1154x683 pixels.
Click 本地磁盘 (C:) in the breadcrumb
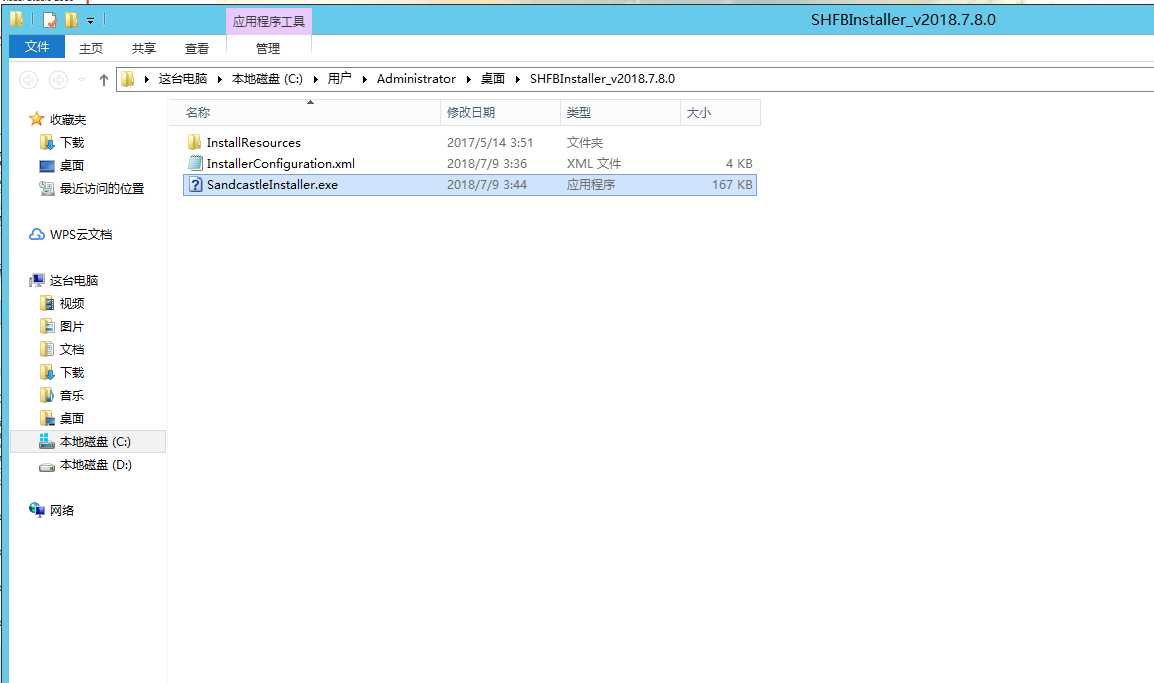click(267, 79)
